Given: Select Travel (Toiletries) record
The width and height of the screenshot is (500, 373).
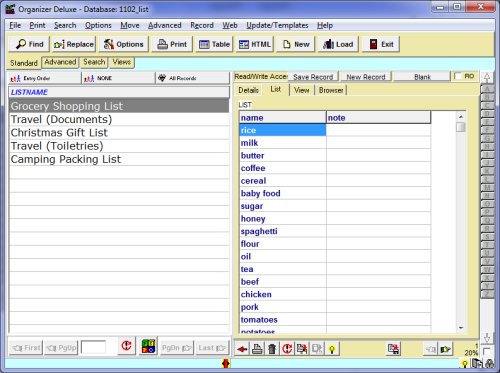Looking at the screenshot, I should click(119, 146).
